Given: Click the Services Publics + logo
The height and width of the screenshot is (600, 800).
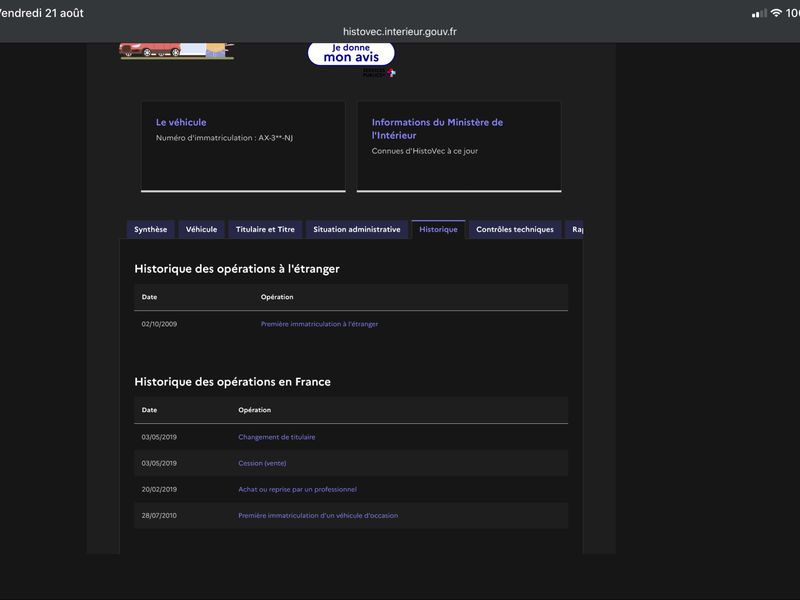Looking at the screenshot, I should point(379,72).
